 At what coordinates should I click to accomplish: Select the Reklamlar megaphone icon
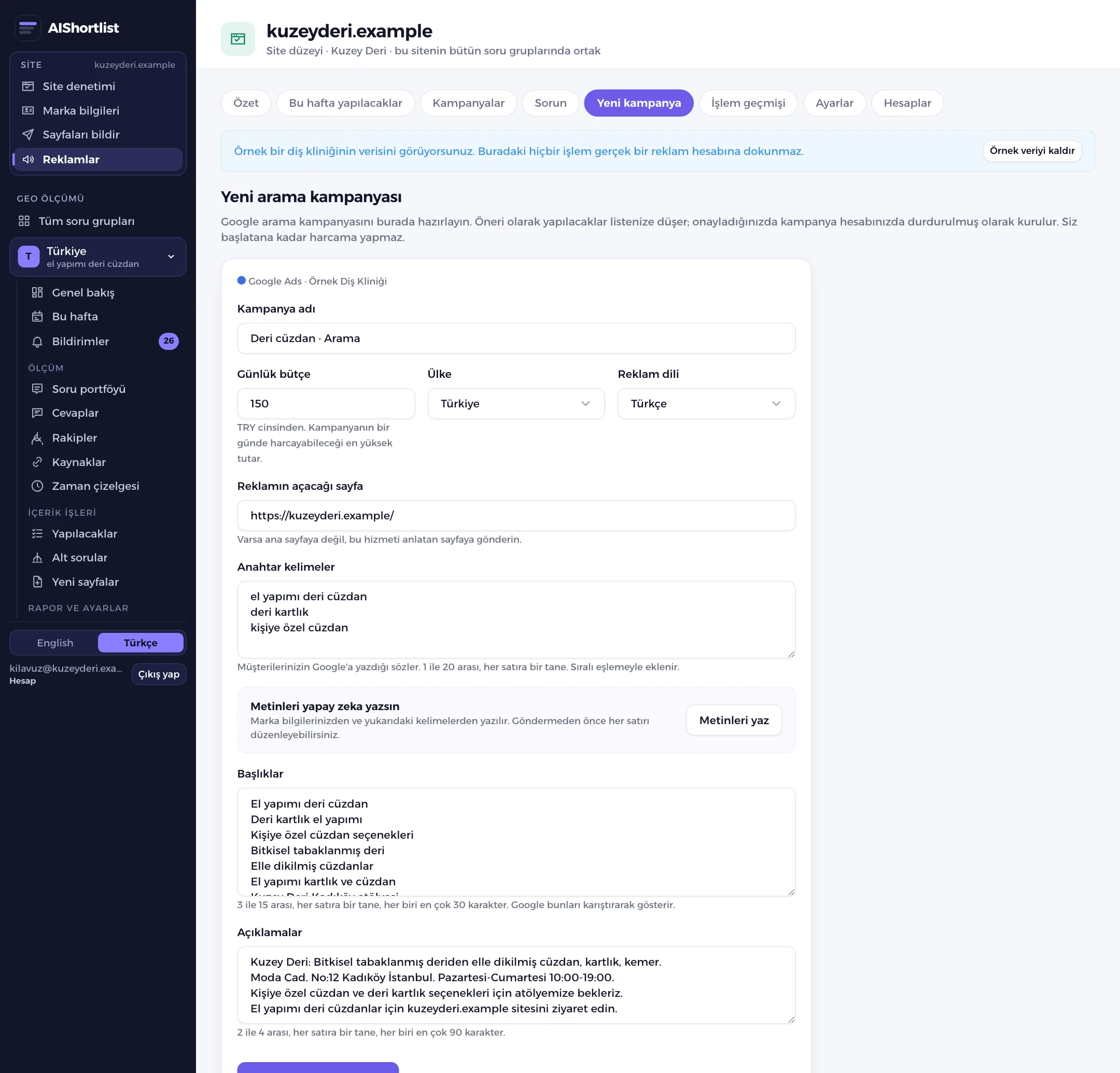point(28,160)
